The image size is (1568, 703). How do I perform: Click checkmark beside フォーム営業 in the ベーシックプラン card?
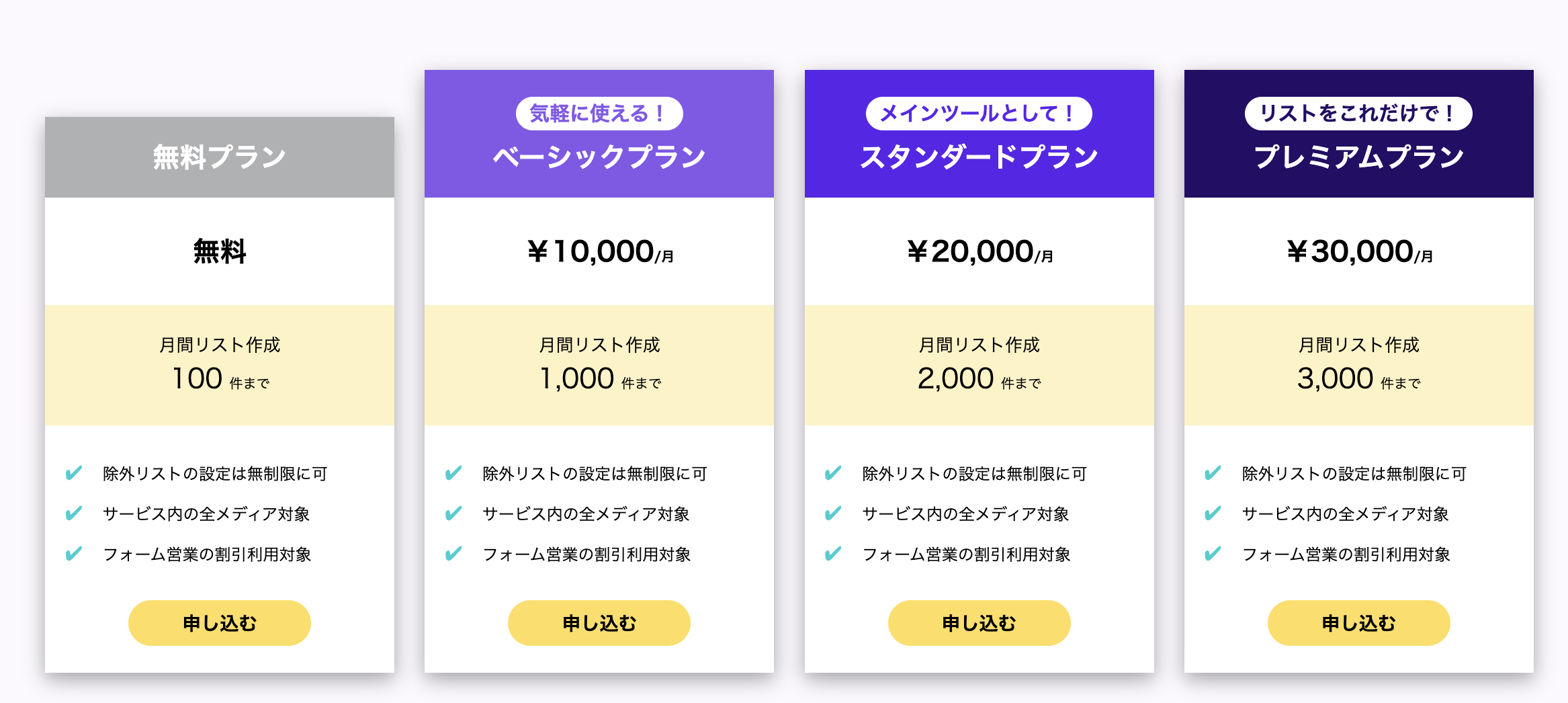click(x=453, y=554)
